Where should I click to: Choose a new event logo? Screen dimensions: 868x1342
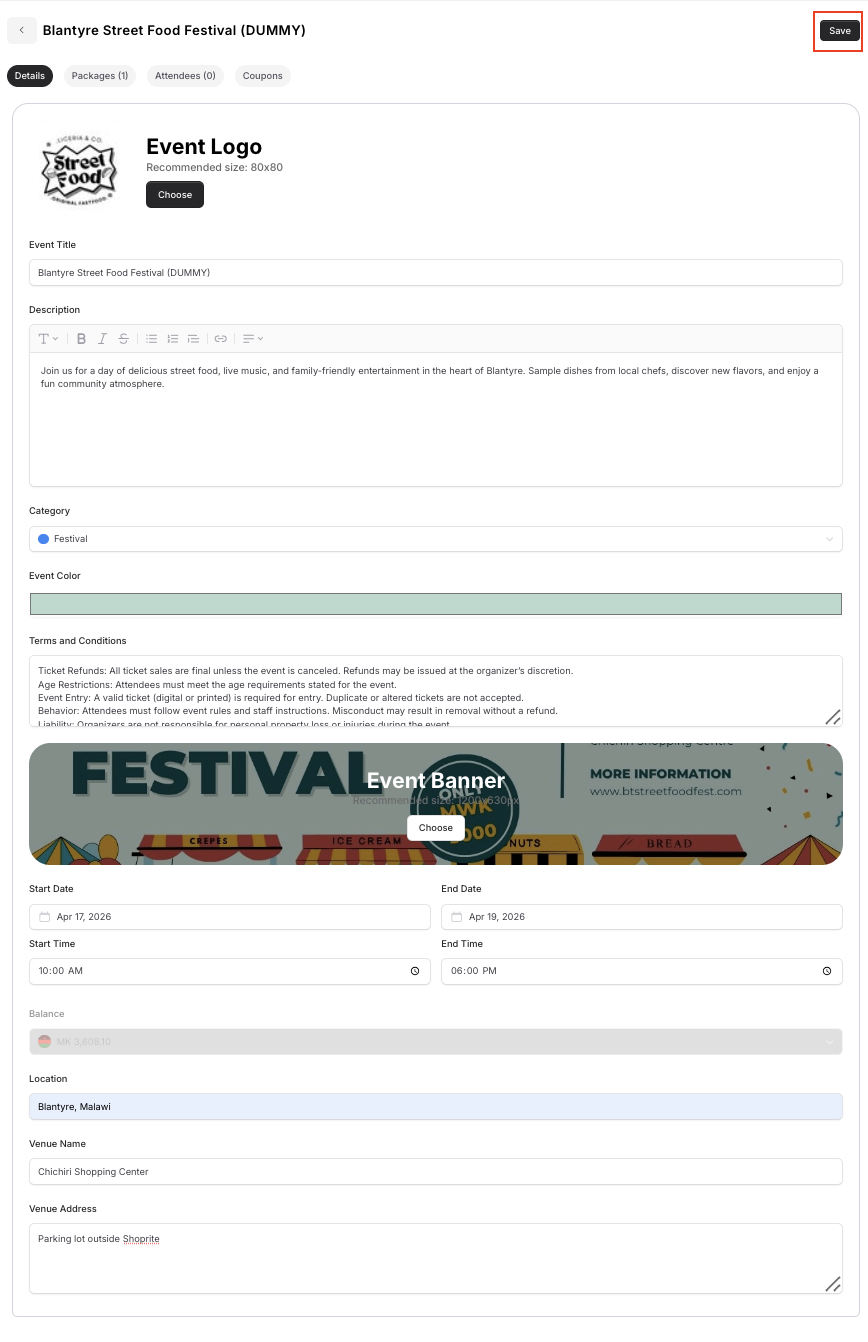click(175, 195)
